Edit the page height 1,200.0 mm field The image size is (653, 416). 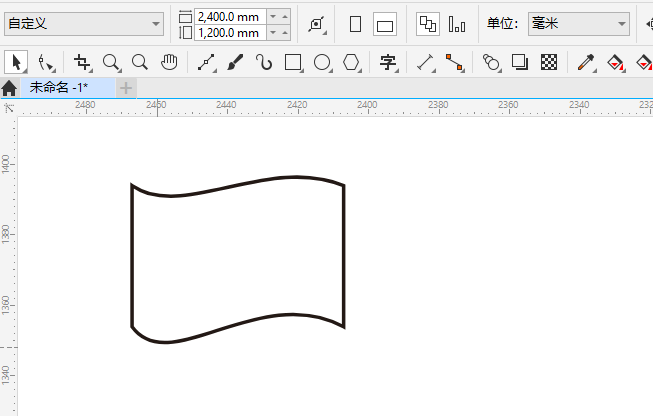coord(230,32)
